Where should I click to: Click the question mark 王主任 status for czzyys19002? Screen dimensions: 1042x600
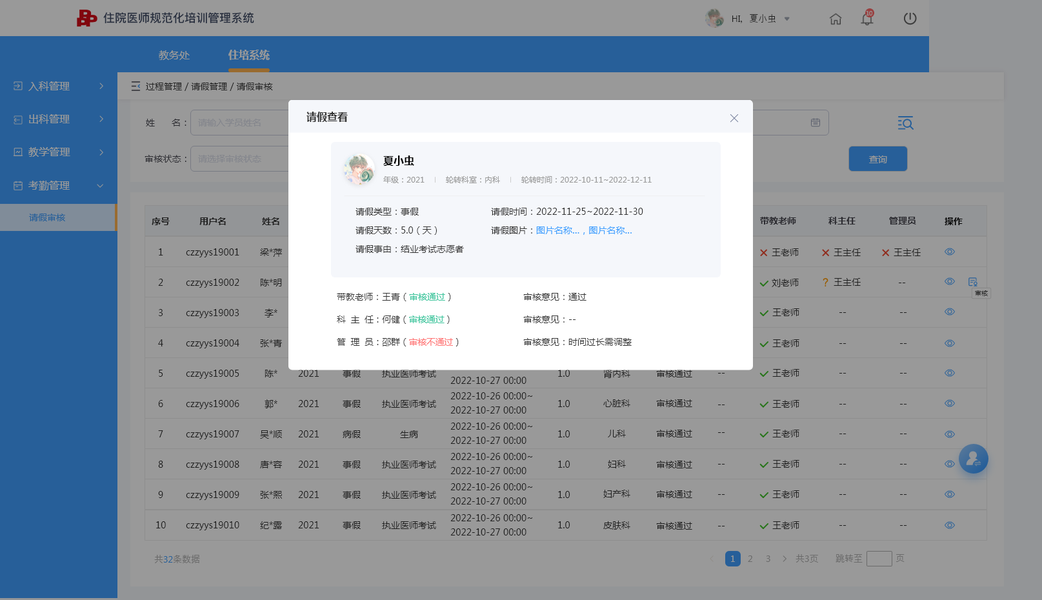point(825,282)
